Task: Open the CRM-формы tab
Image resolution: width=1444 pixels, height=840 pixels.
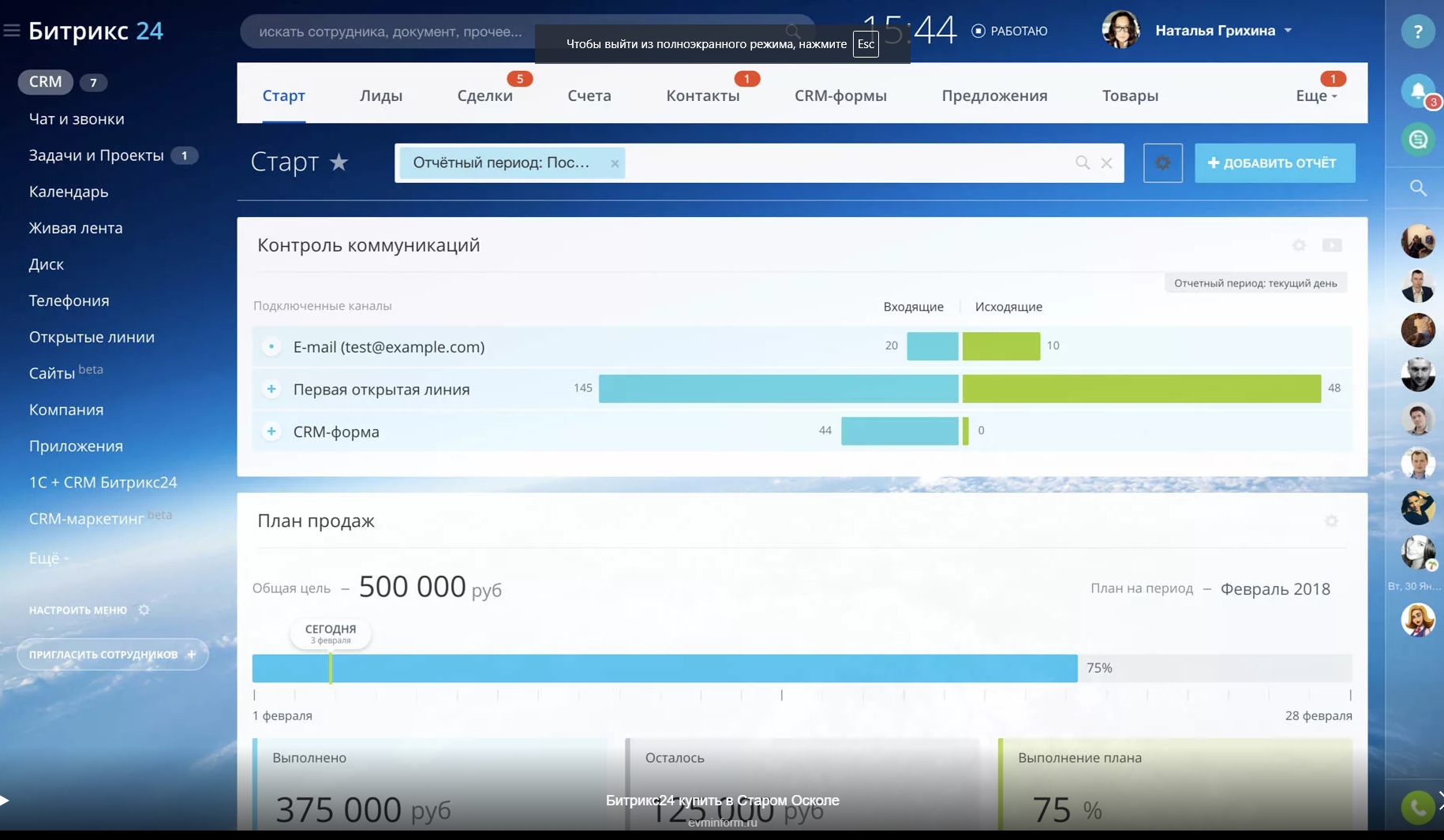Action: click(x=840, y=95)
